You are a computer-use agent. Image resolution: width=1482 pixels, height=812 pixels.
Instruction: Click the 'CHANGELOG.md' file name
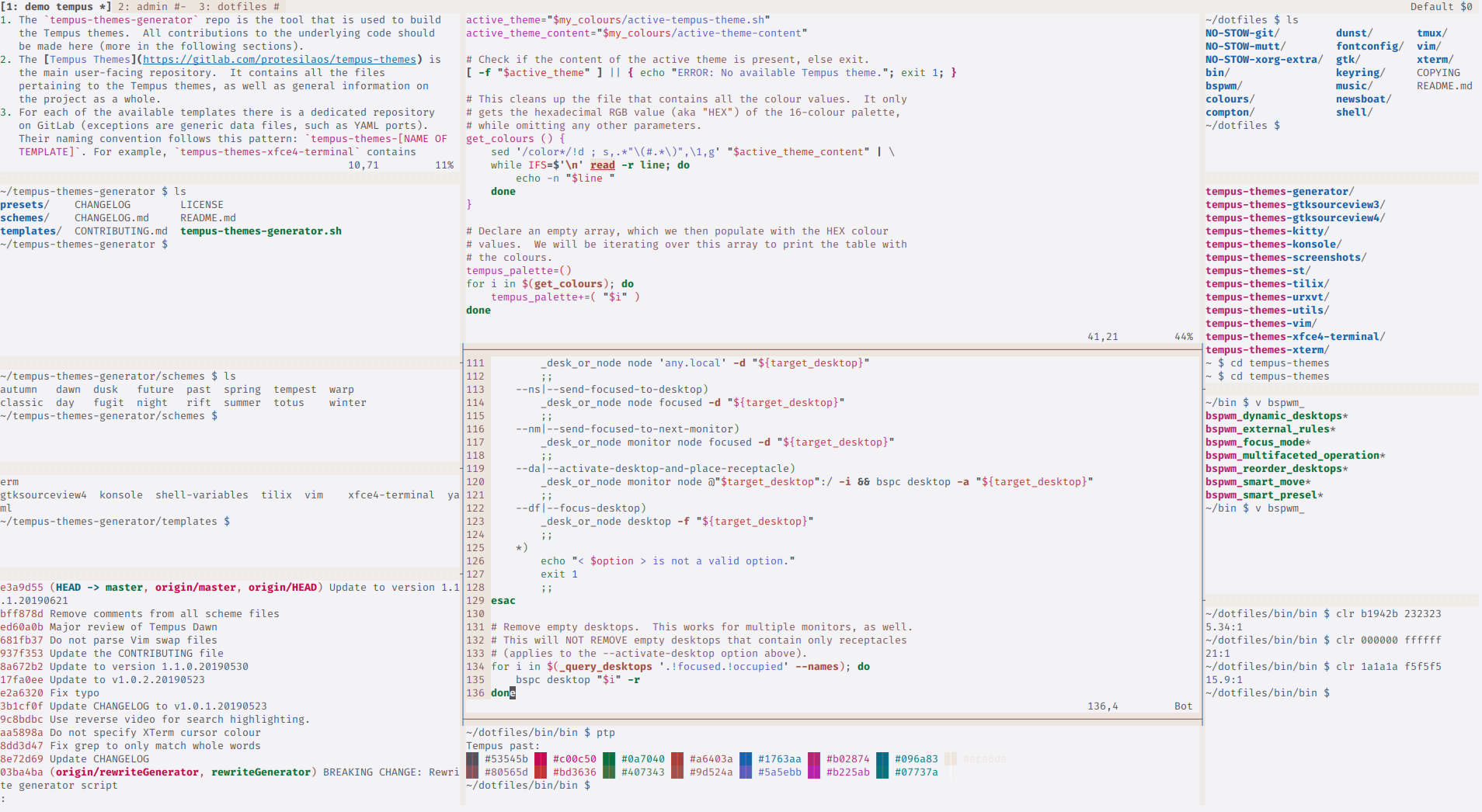[112, 218]
